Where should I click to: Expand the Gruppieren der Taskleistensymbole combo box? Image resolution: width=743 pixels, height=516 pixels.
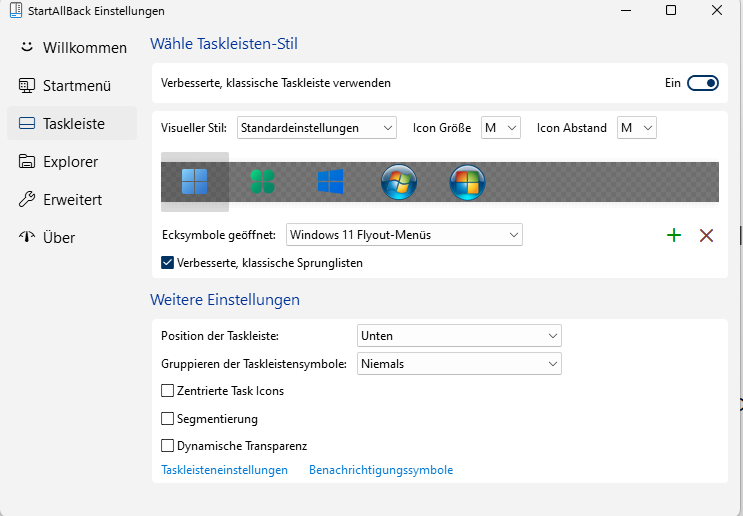click(x=459, y=364)
